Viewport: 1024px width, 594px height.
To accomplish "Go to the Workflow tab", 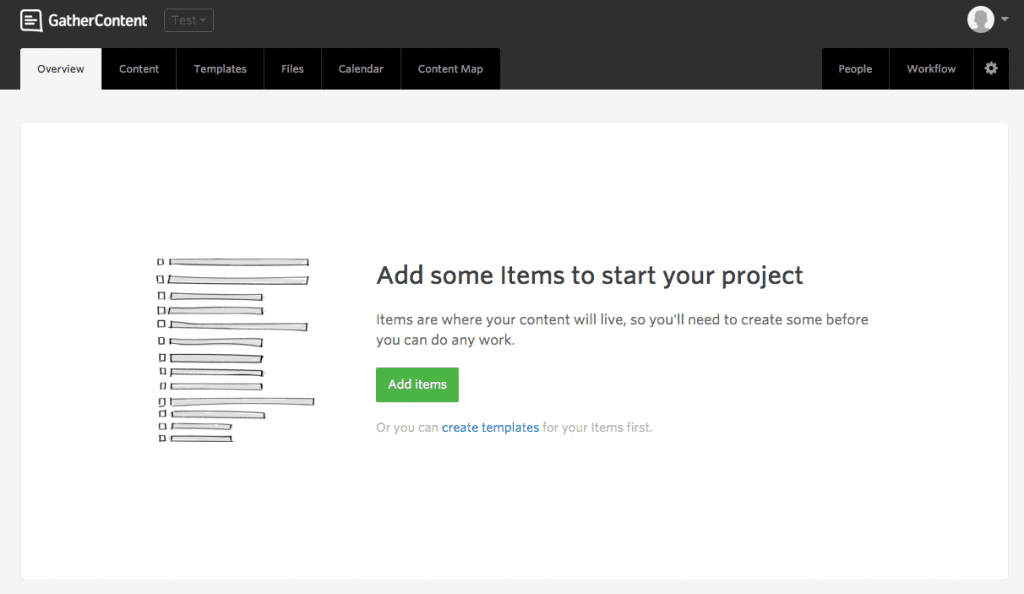I will (x=931, y=69).
